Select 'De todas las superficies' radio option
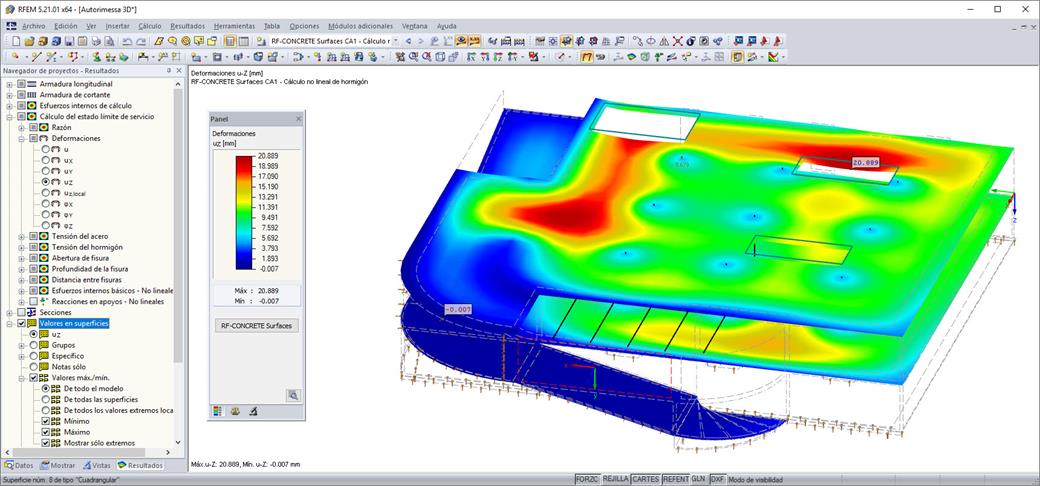Viewport: 1040px width, 486px height. [46, 399]
